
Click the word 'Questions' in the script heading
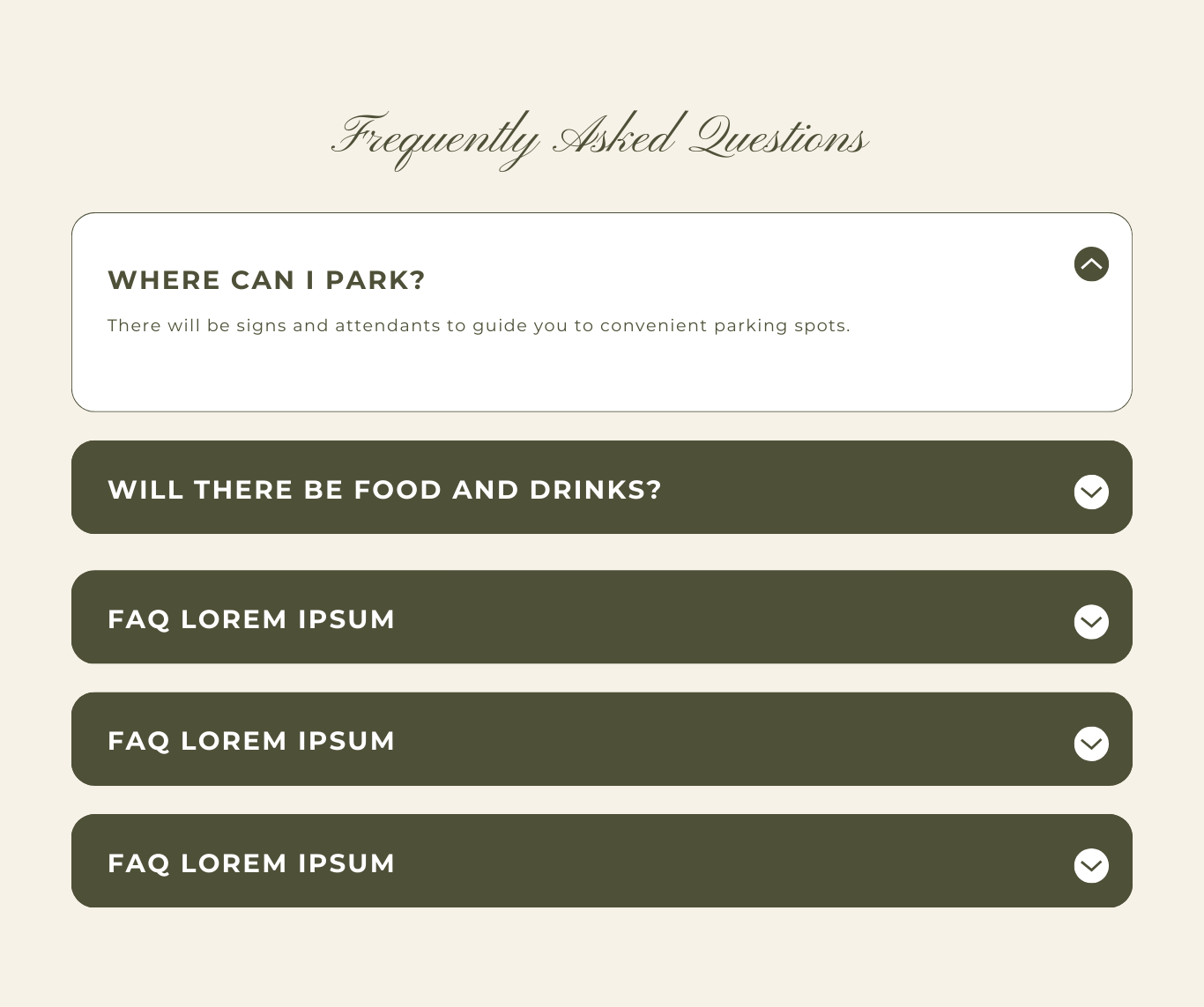777,138
